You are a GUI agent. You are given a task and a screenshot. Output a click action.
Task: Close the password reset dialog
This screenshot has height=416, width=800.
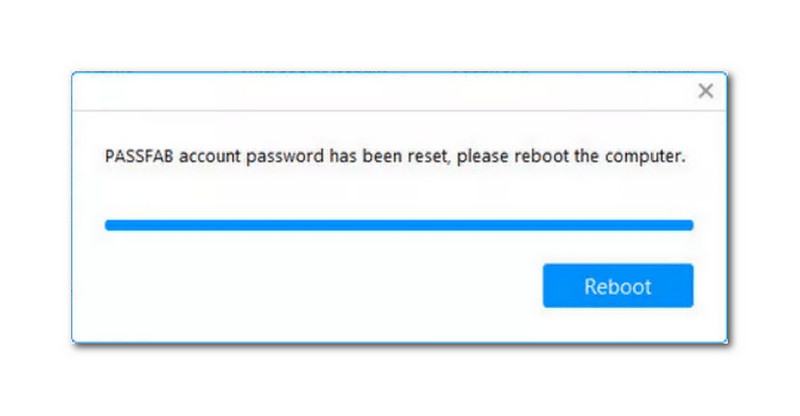click(x=705, y=91)
